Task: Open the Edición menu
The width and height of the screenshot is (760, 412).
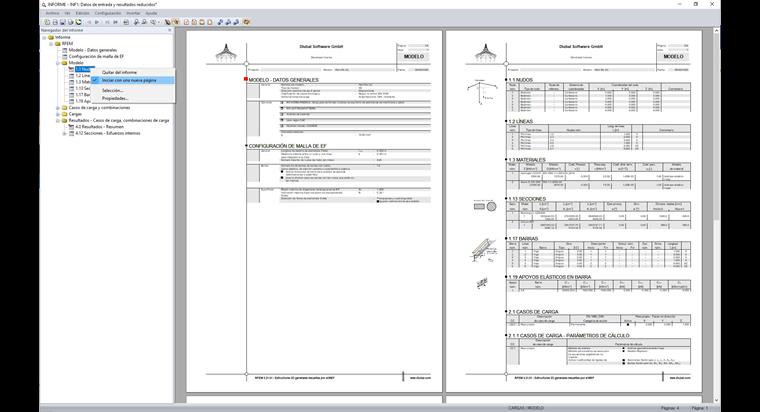Action: (82, 13)
